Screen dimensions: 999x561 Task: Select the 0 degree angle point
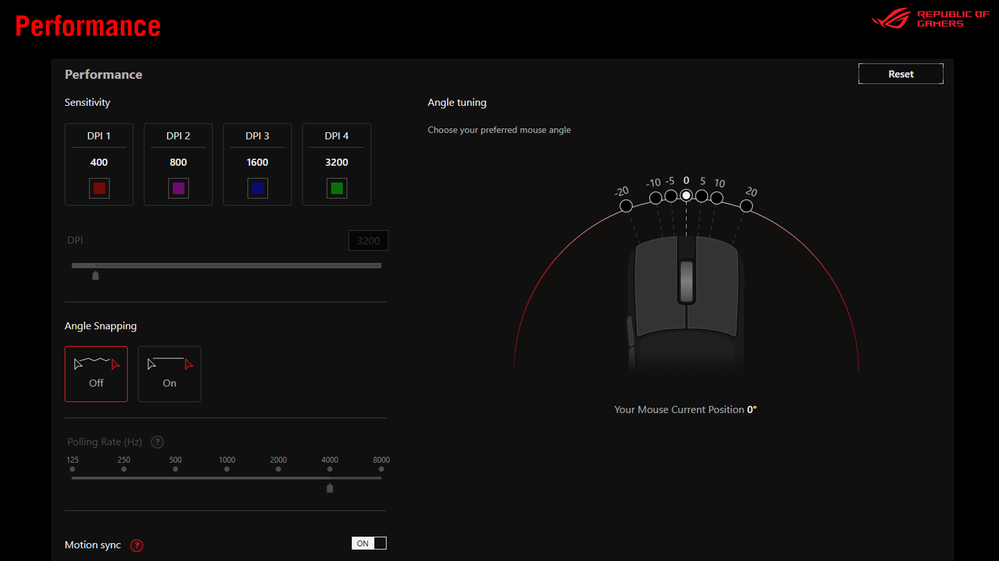click(x=686, y=195)
